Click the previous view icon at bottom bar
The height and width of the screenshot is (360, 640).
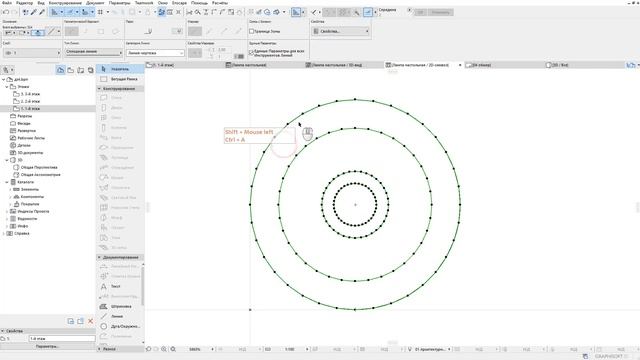pos(149,349)
